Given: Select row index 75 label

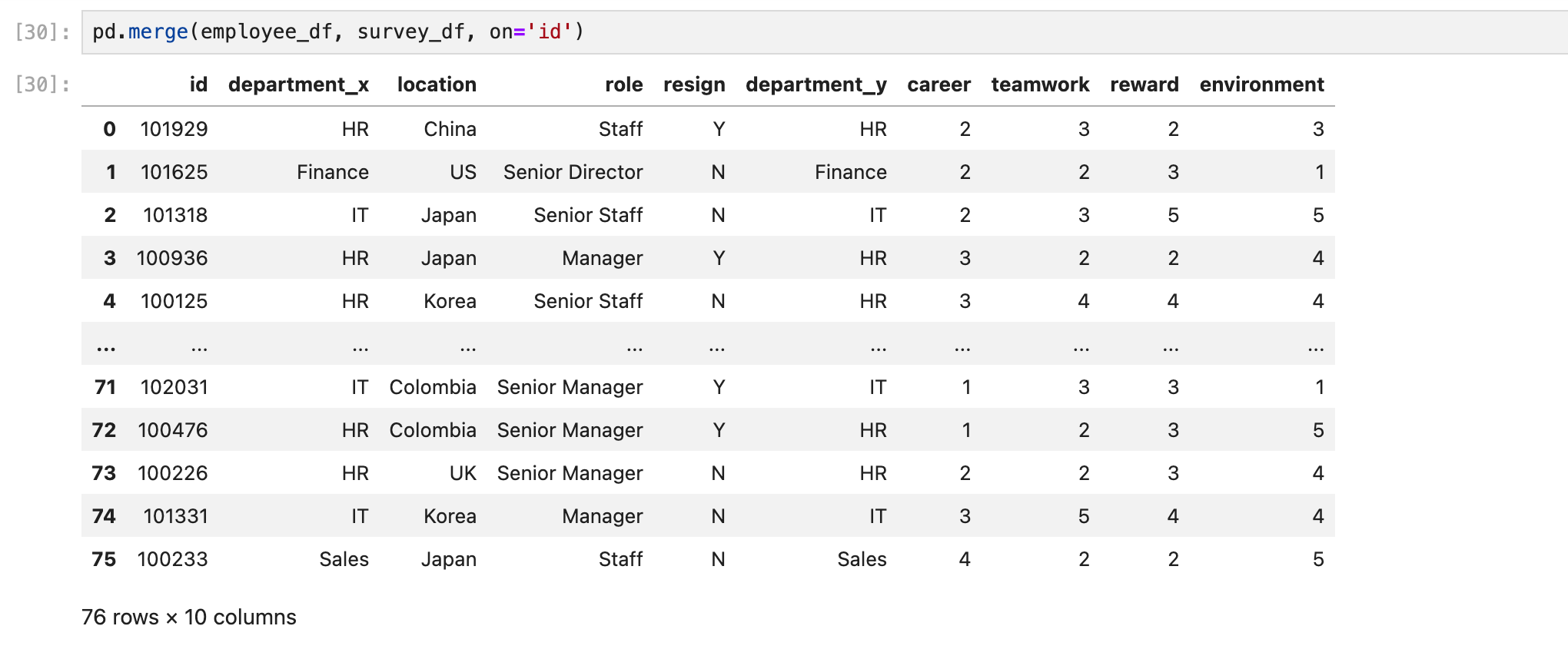Looking at the screenshot, I should pyautogui.click(x=104, y=559).
